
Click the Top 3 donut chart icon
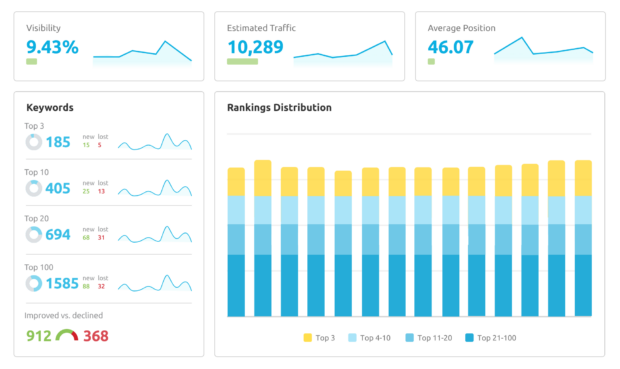point(34,142)
